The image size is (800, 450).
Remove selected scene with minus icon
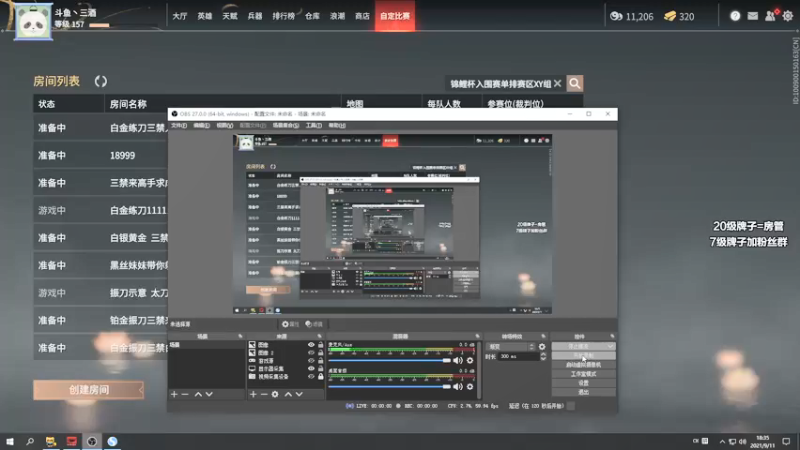(185, 394)
